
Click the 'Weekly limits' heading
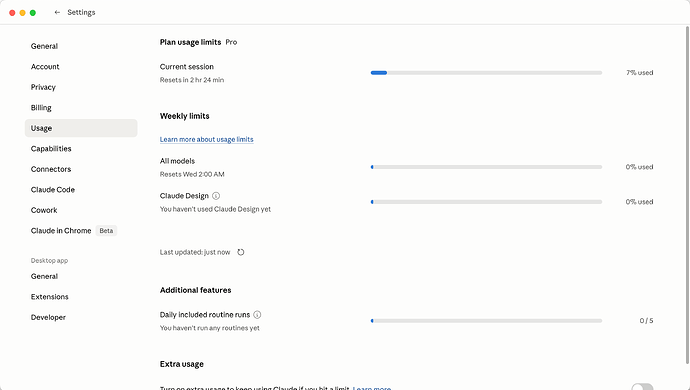[x=184, y=116]
